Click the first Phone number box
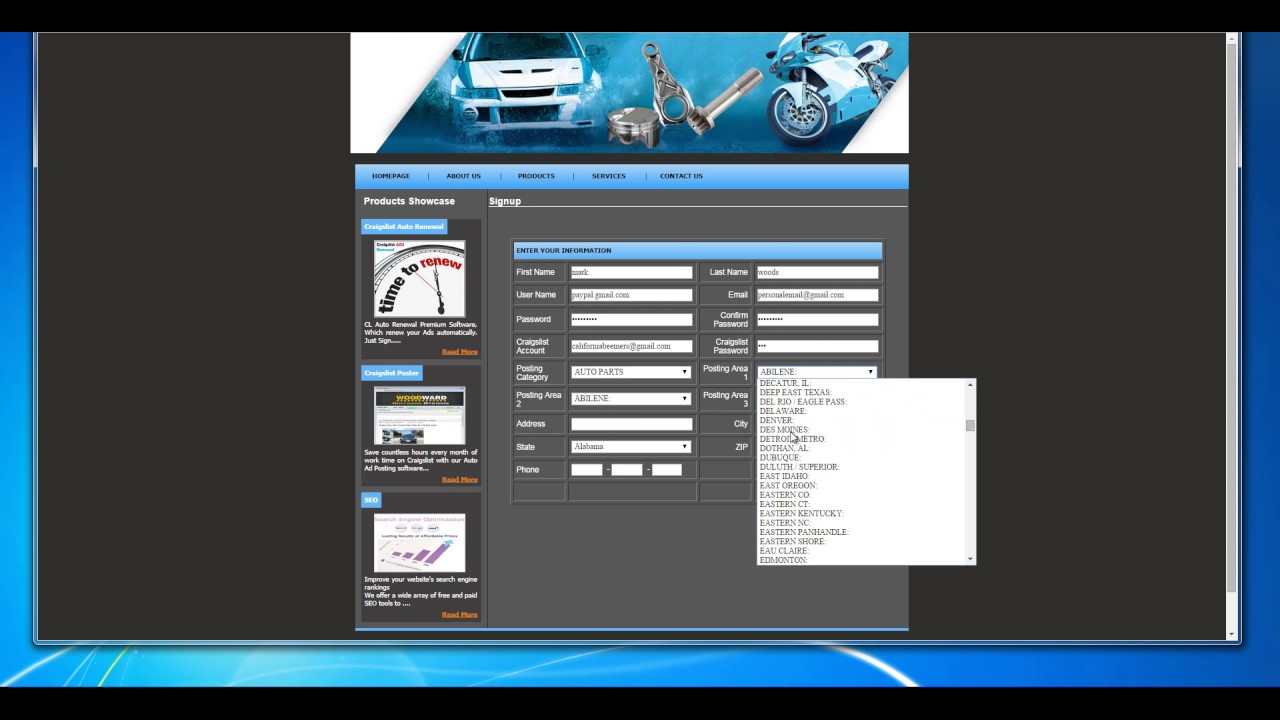1280x720 pixels. pos(587,470)
